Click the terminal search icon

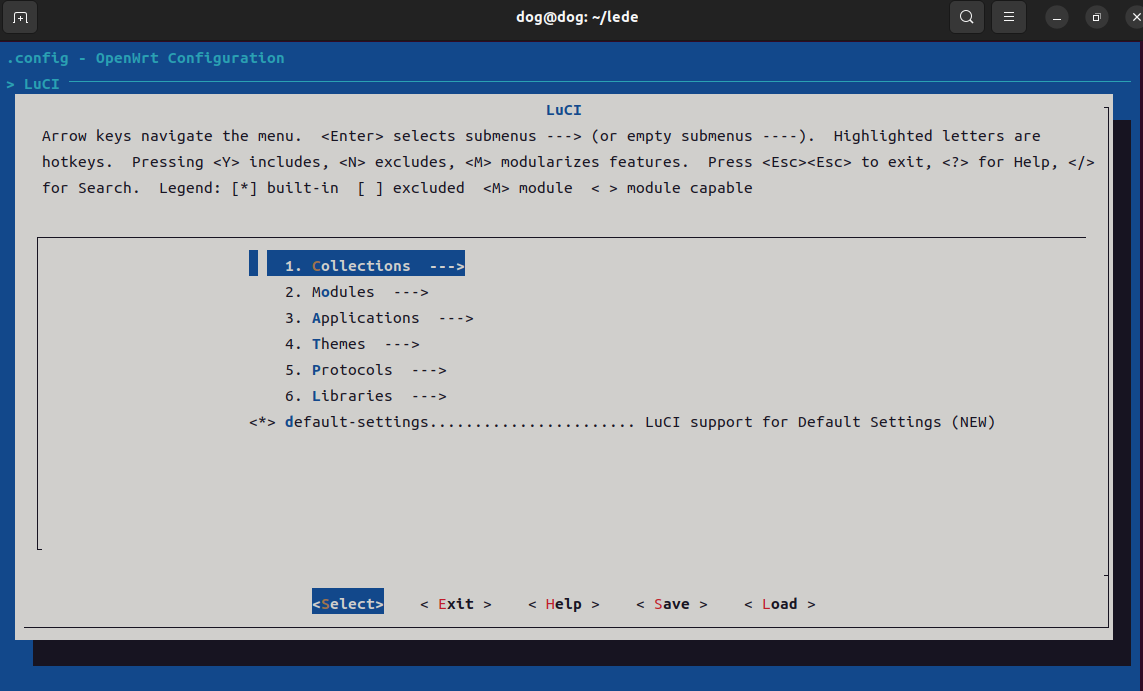coord(967,17)
